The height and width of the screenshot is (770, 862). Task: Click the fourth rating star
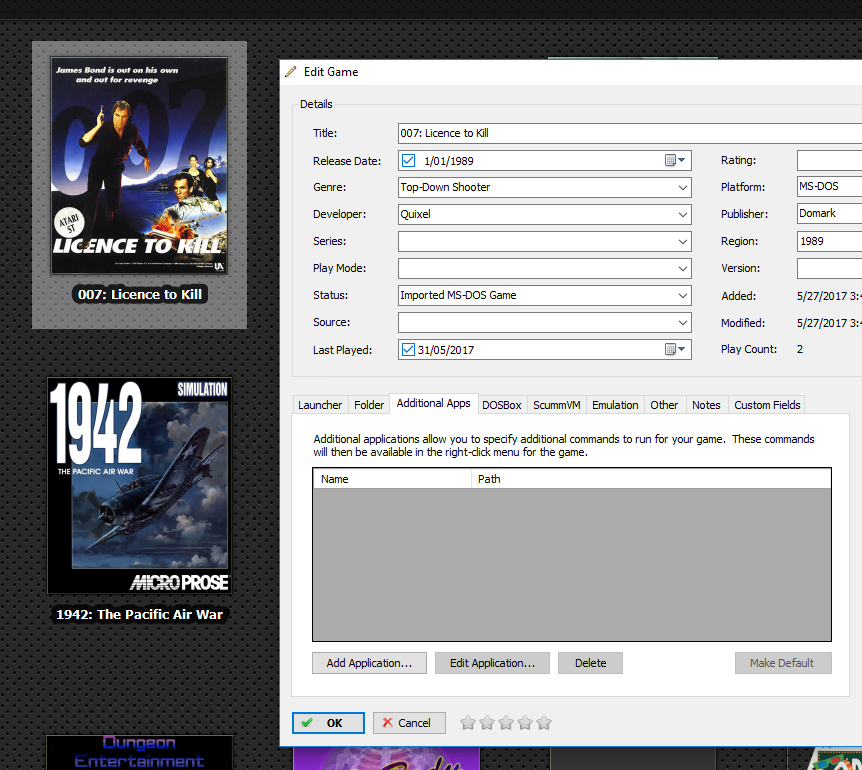coord(525,722)
